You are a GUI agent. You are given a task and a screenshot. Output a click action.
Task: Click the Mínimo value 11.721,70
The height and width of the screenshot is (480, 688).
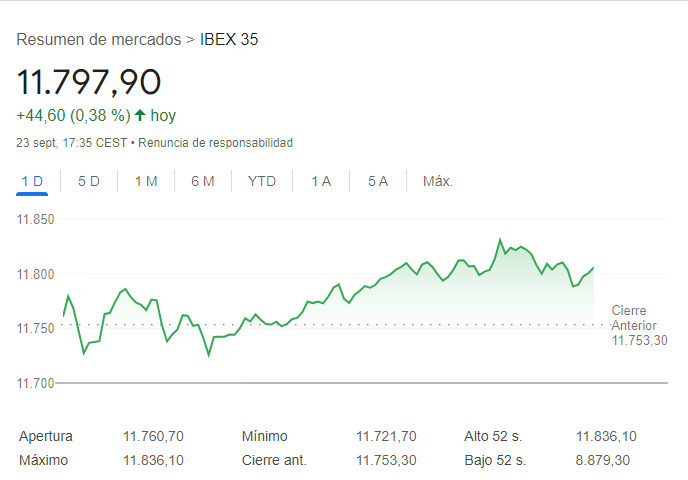coord(386,436)
